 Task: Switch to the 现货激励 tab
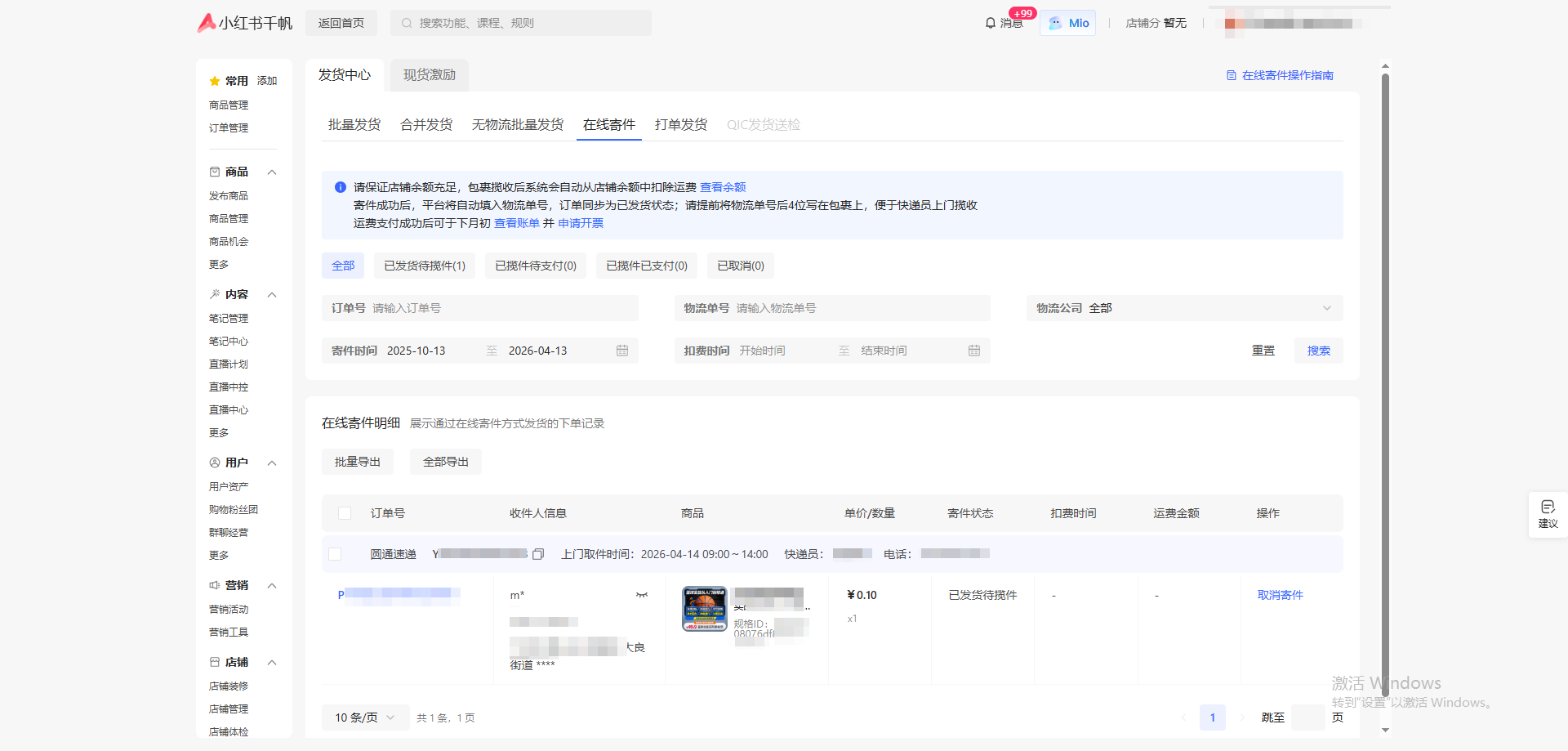pos(430,75)
